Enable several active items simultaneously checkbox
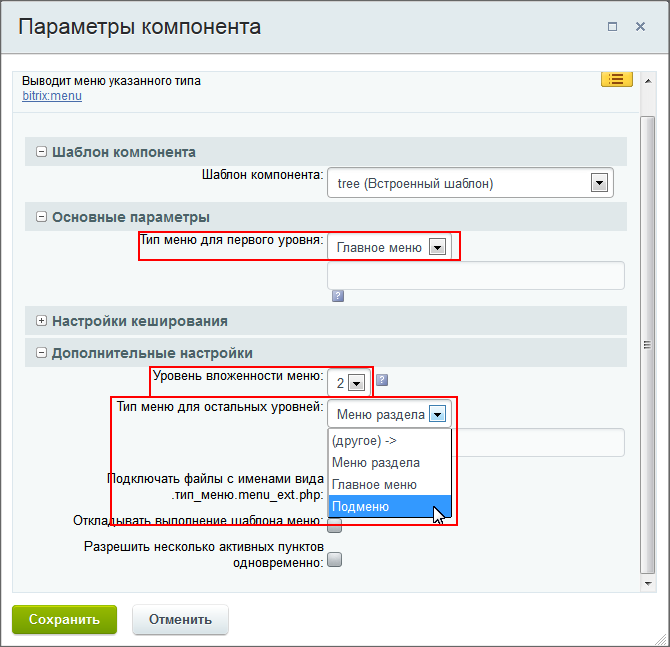 click(x=335, y=559)
